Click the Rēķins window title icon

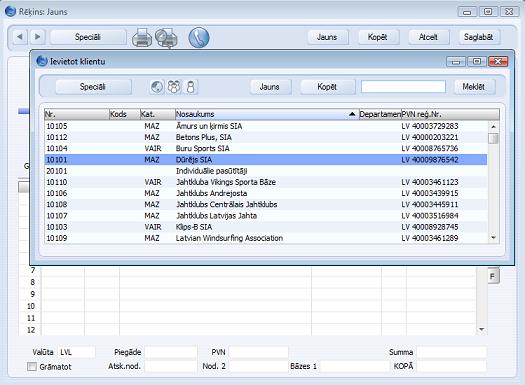coord(10,11)
